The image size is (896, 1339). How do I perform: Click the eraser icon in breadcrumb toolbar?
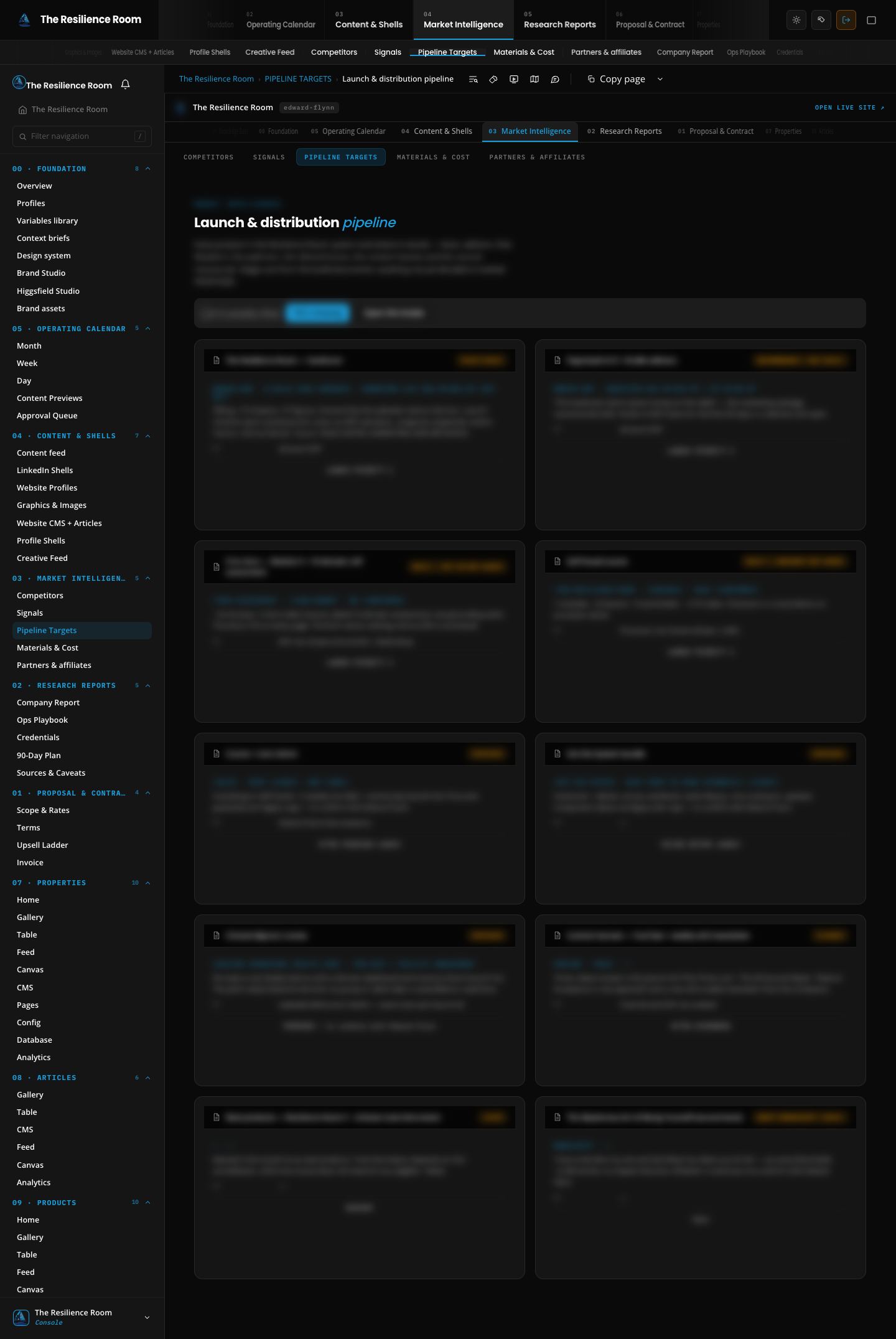tap(493, 79)
